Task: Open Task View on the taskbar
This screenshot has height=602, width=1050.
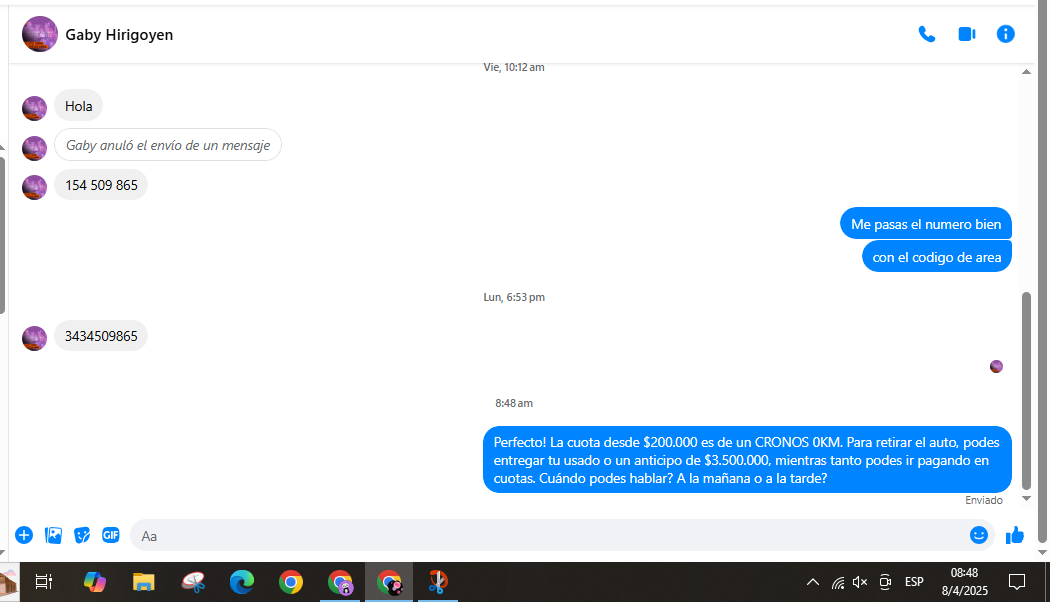Action: click(44, 582)
